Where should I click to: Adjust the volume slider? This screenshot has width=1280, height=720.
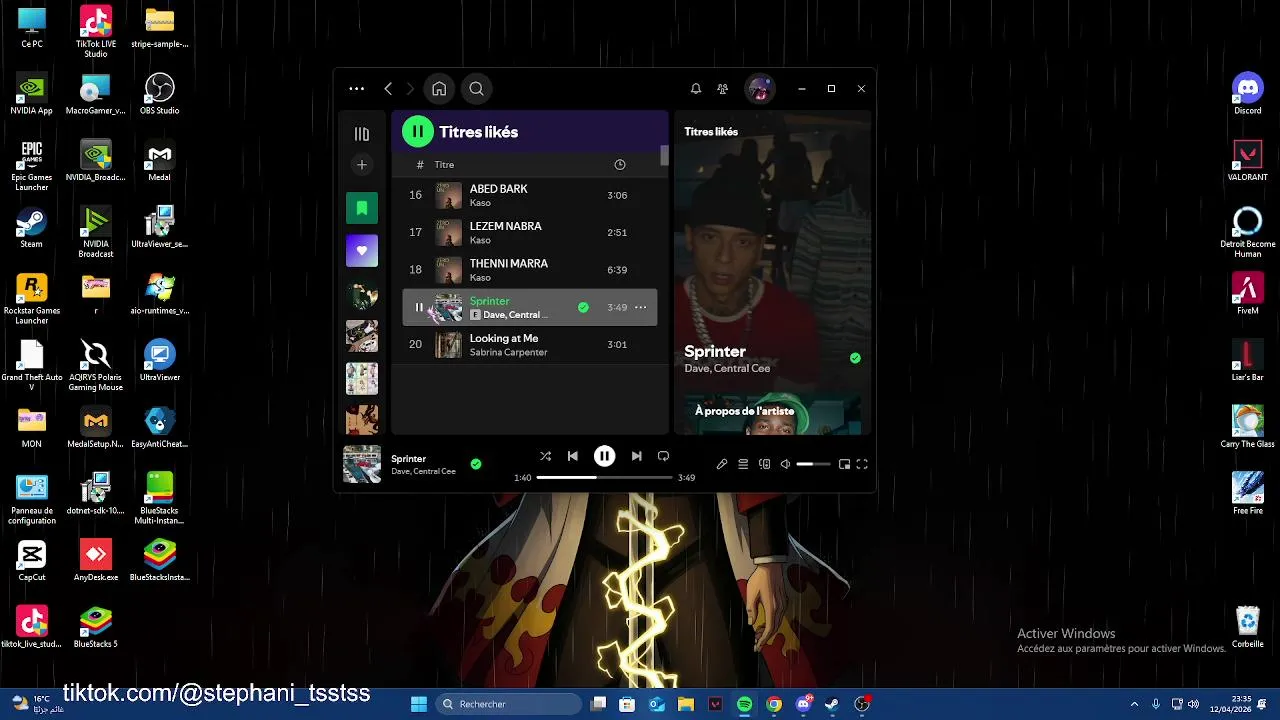pyautogui.click(x=813, y=464)
